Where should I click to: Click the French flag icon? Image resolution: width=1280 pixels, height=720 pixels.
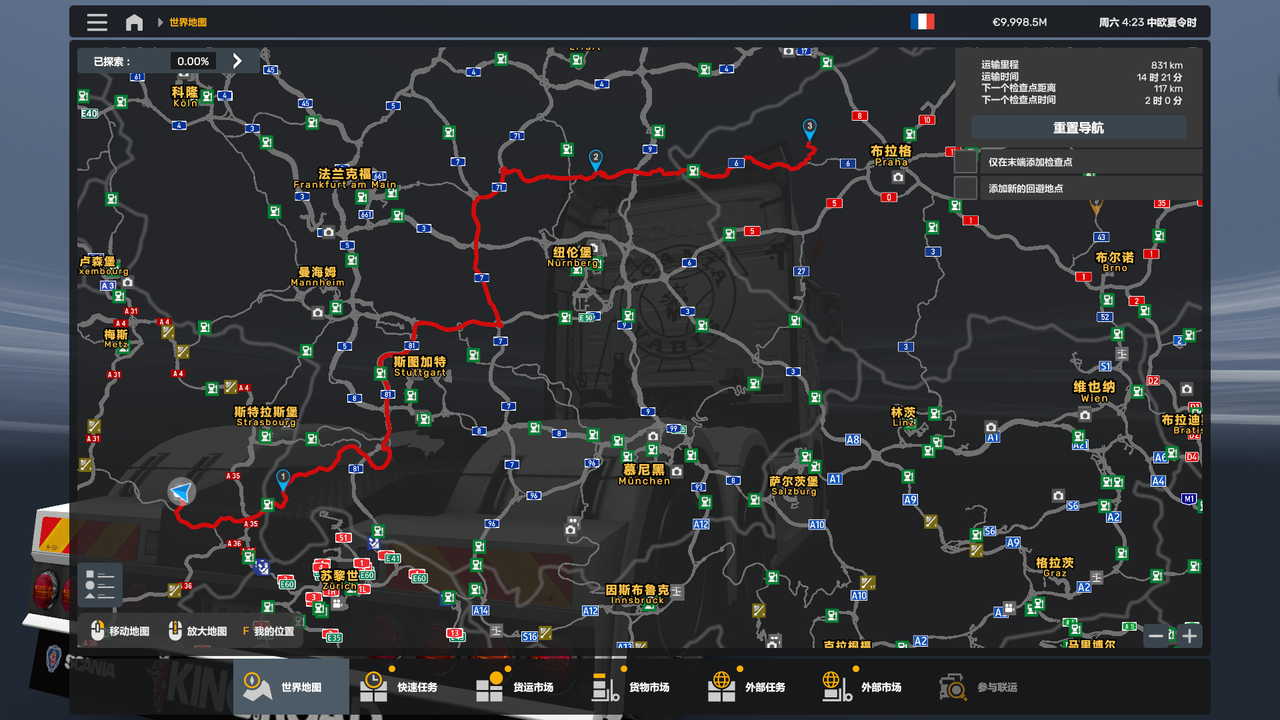pos(922,22)
